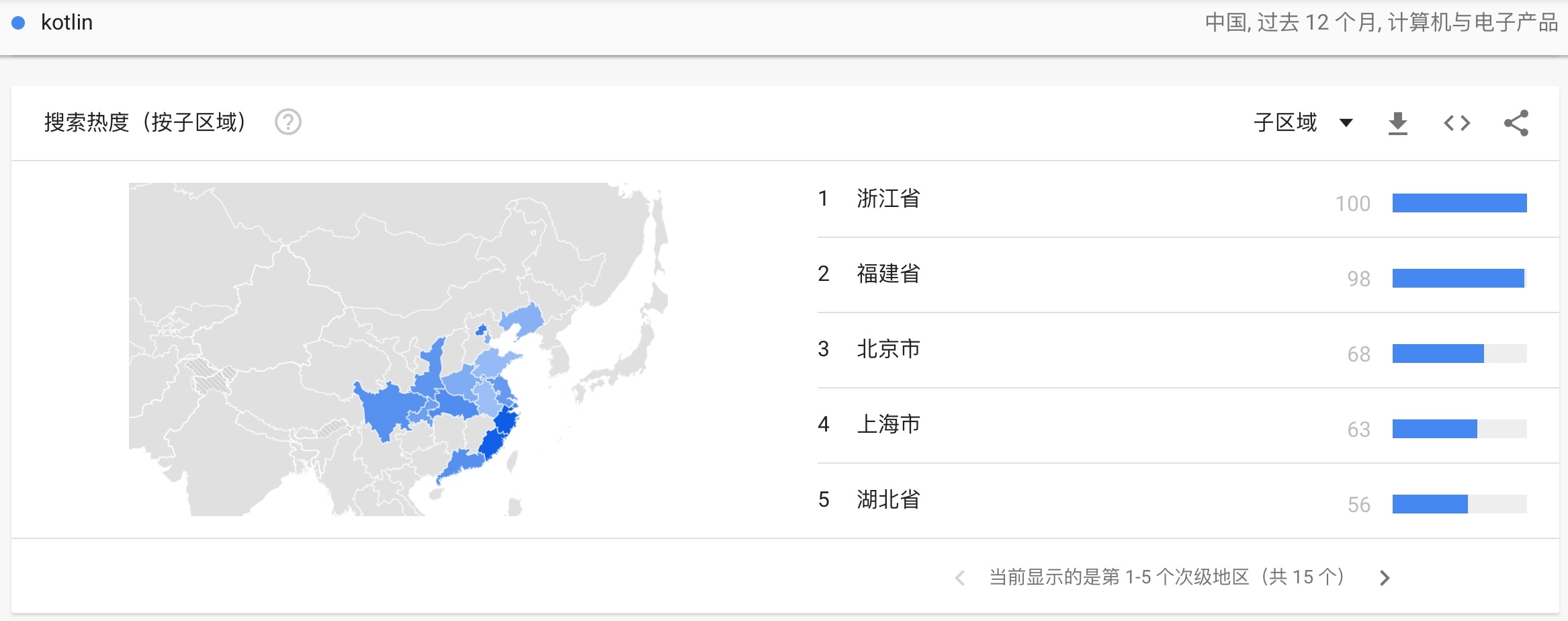Open the 北京市 region entry
1568x621 pixels.
(x=888, y=349)
